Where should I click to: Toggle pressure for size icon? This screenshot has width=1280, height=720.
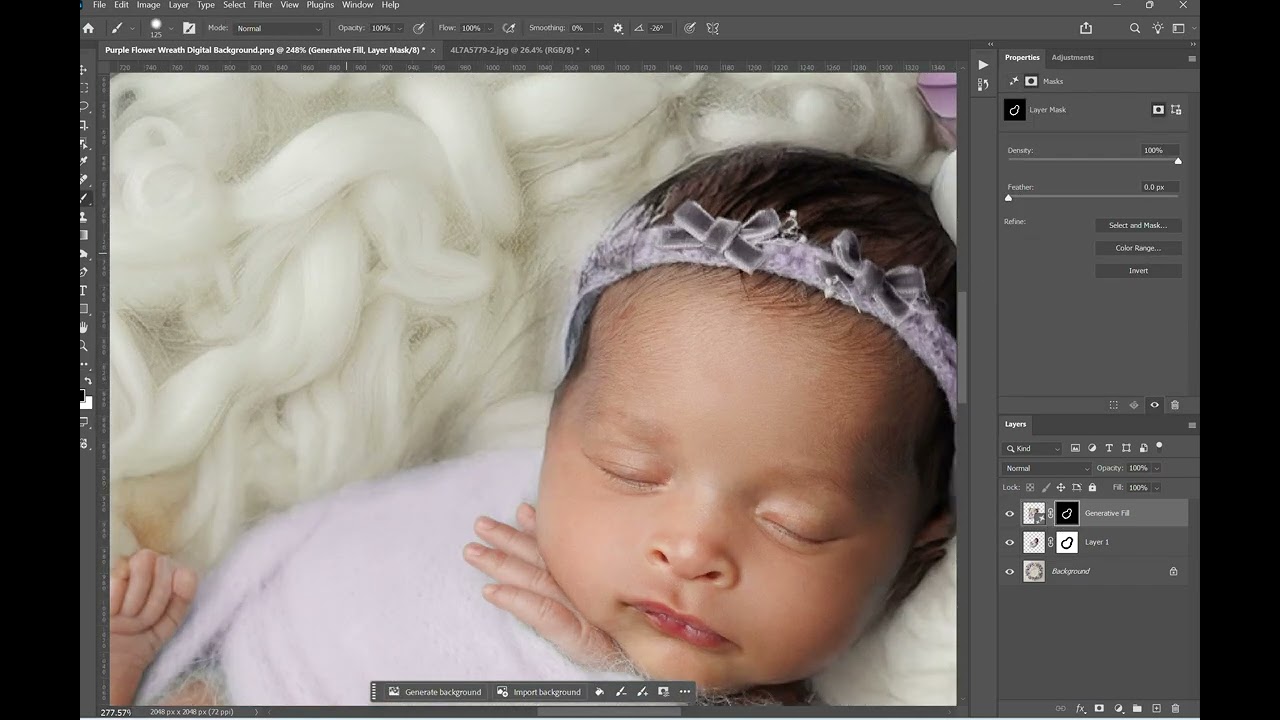(x=690, y=28)
